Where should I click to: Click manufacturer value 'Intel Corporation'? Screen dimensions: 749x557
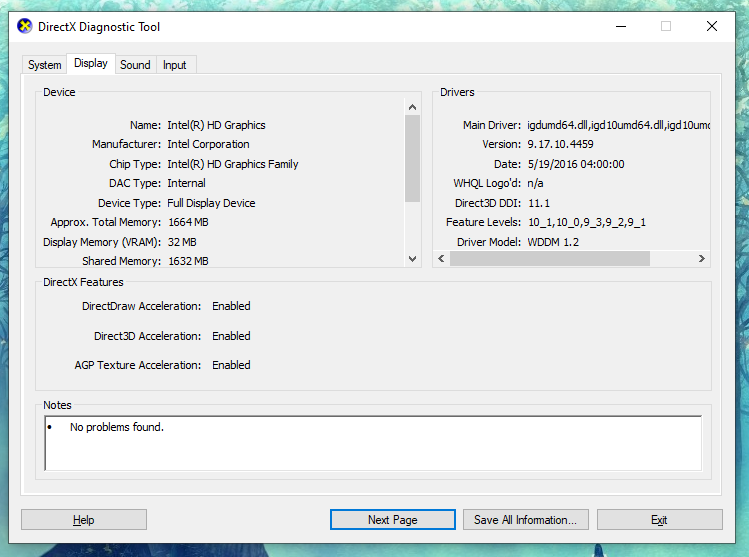(208, 144)
